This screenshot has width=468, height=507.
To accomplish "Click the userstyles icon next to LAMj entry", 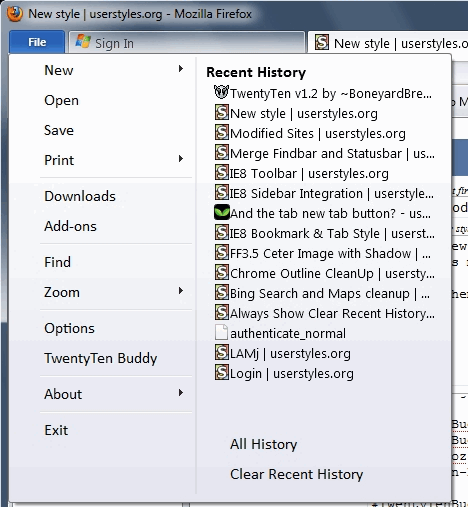I will click(221, 352).
